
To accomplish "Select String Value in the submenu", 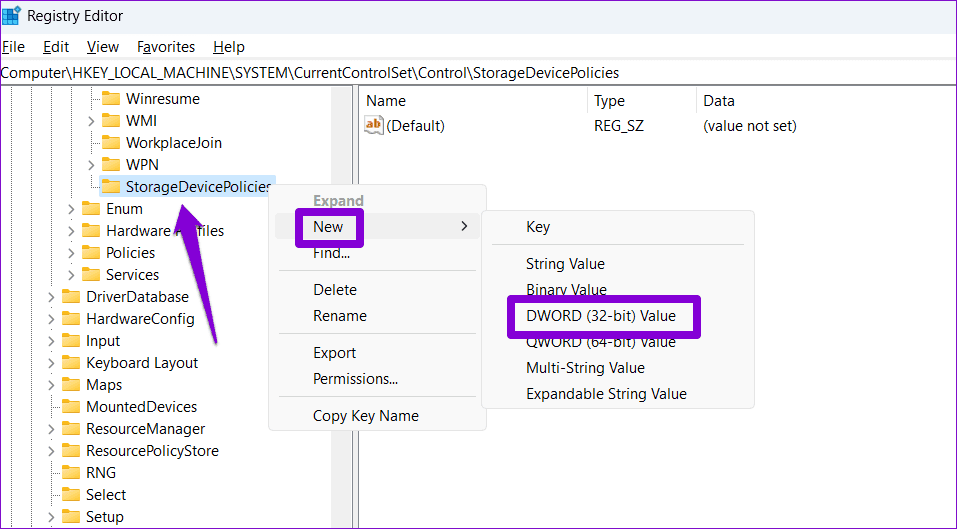I will coord(618,264).
